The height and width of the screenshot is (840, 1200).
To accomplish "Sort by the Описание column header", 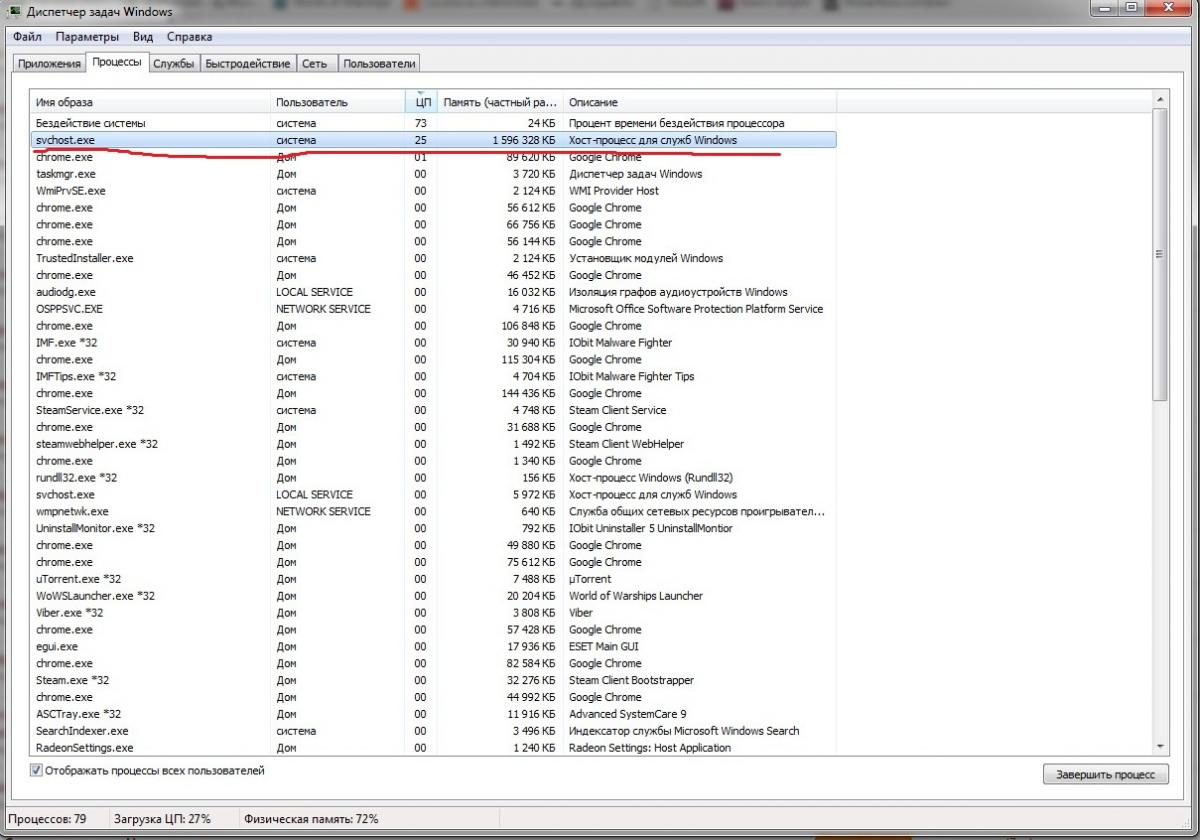I will (700, 102).
